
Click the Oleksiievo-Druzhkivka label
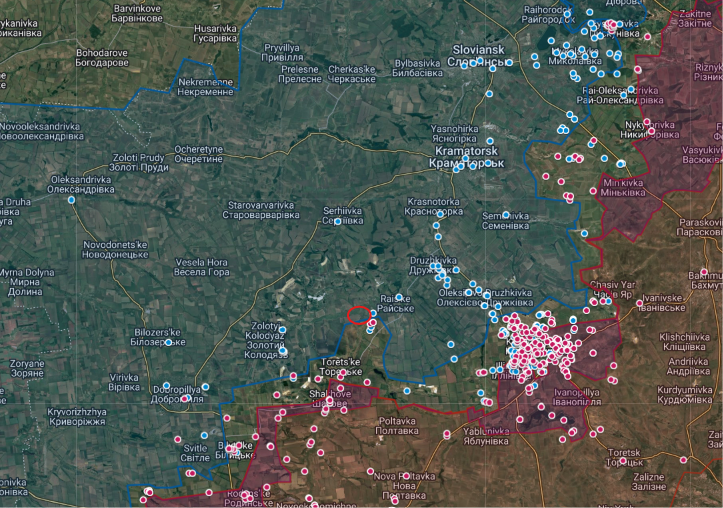click(x=485, y=297)
